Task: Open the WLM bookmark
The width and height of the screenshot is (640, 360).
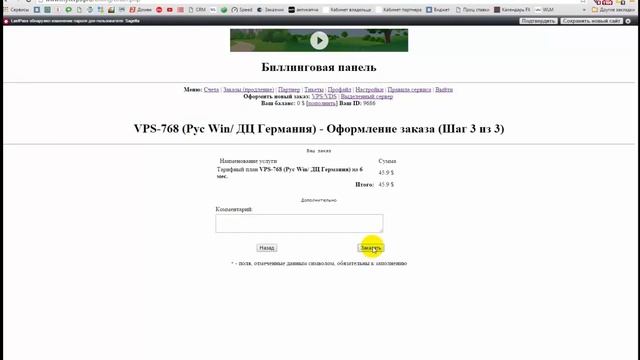Action: [544, 9]
